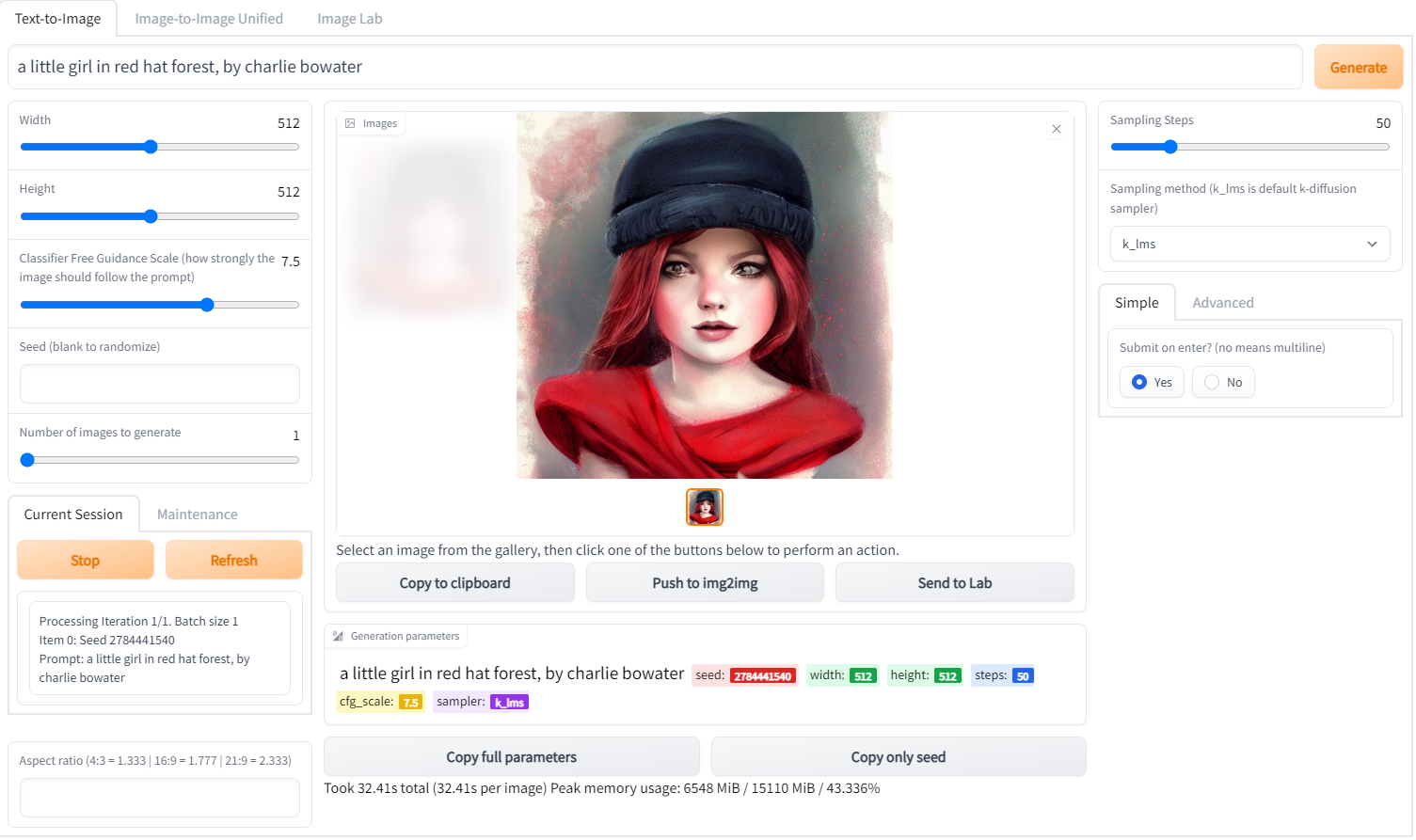Click the steps 50 parameter tag

pyautogui.click(x=1003, y=675)
